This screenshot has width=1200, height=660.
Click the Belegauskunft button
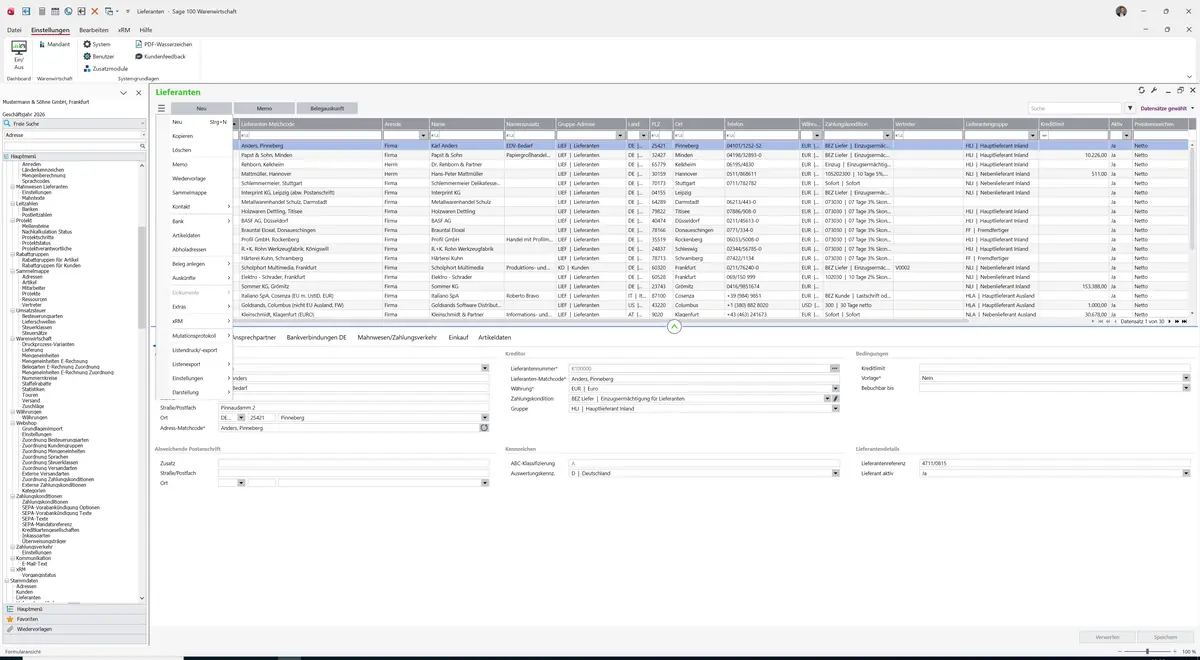pos(327,108)
